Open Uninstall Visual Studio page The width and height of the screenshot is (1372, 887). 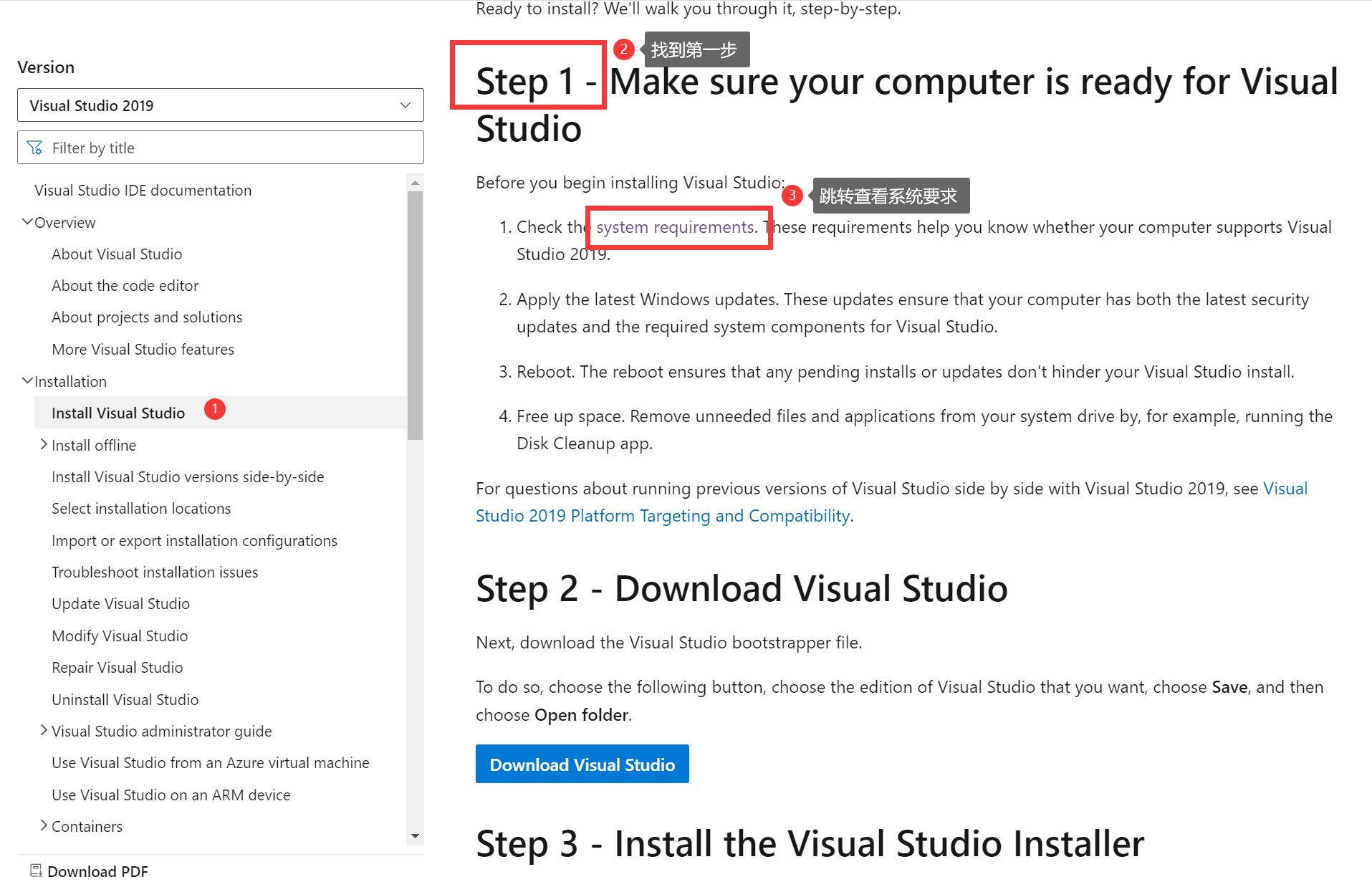point(125,700)
